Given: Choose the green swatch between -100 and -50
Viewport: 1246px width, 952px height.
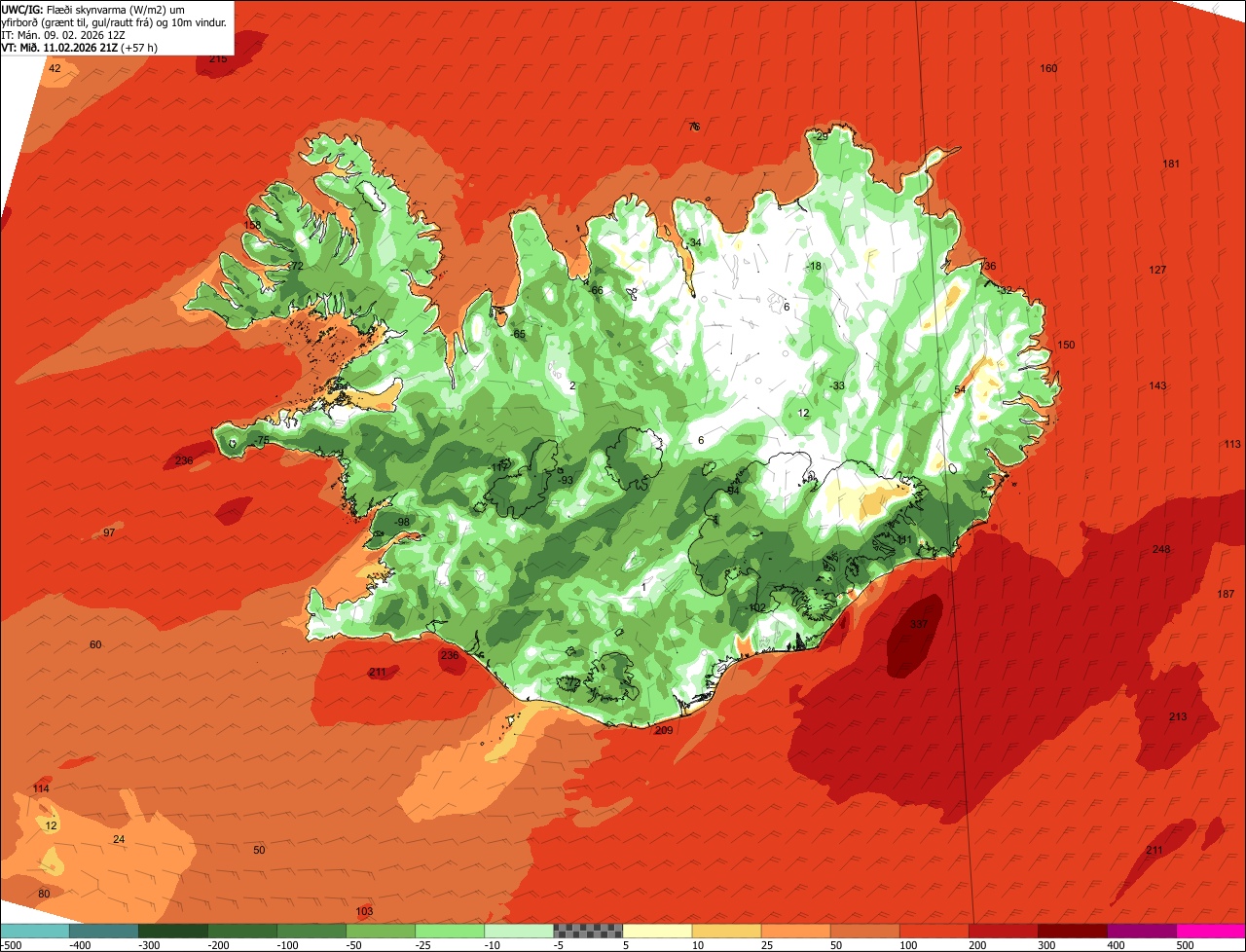Looking at the screenshot, I should 311,931.
